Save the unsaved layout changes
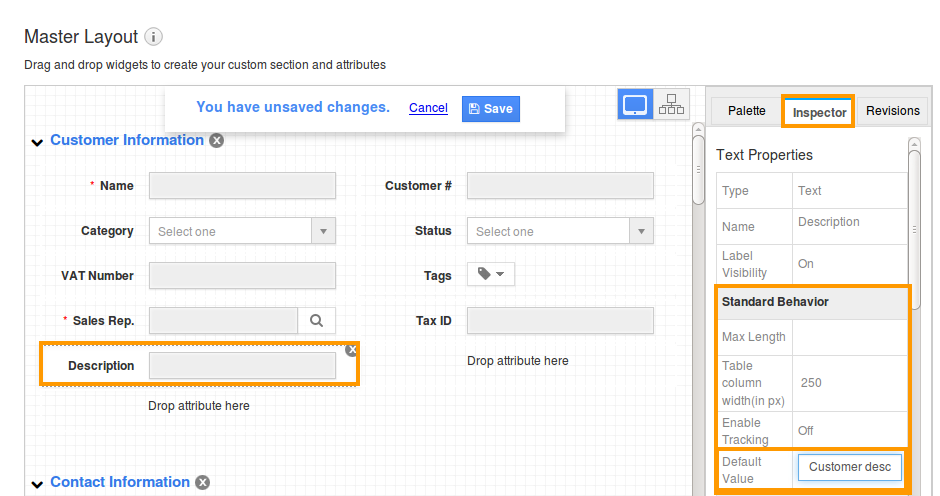The width and height of the screenshot is (940, 496). pos(490,109)
